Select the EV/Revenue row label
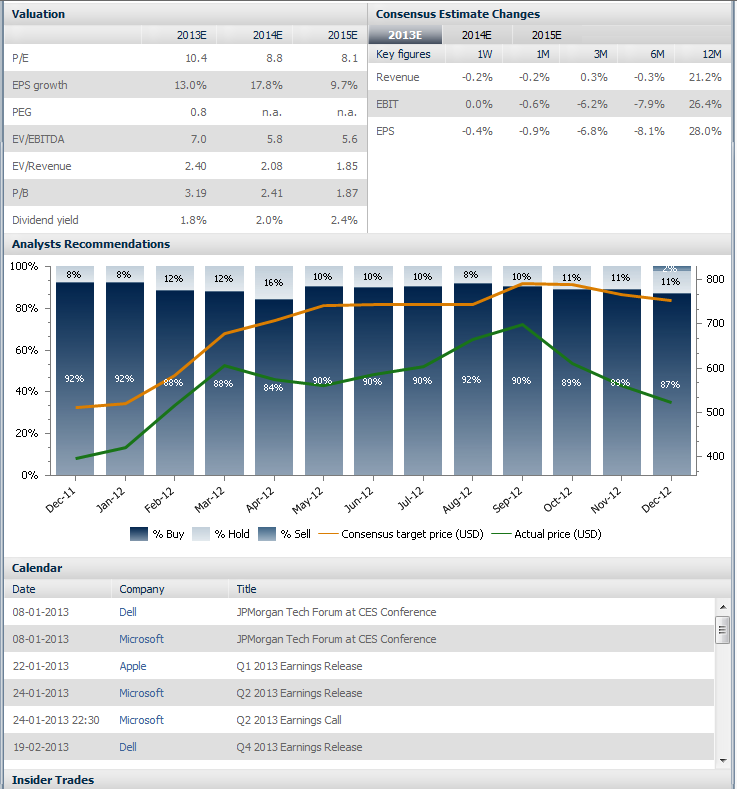Viewport: 737px width, 789px height. (42, 167)
